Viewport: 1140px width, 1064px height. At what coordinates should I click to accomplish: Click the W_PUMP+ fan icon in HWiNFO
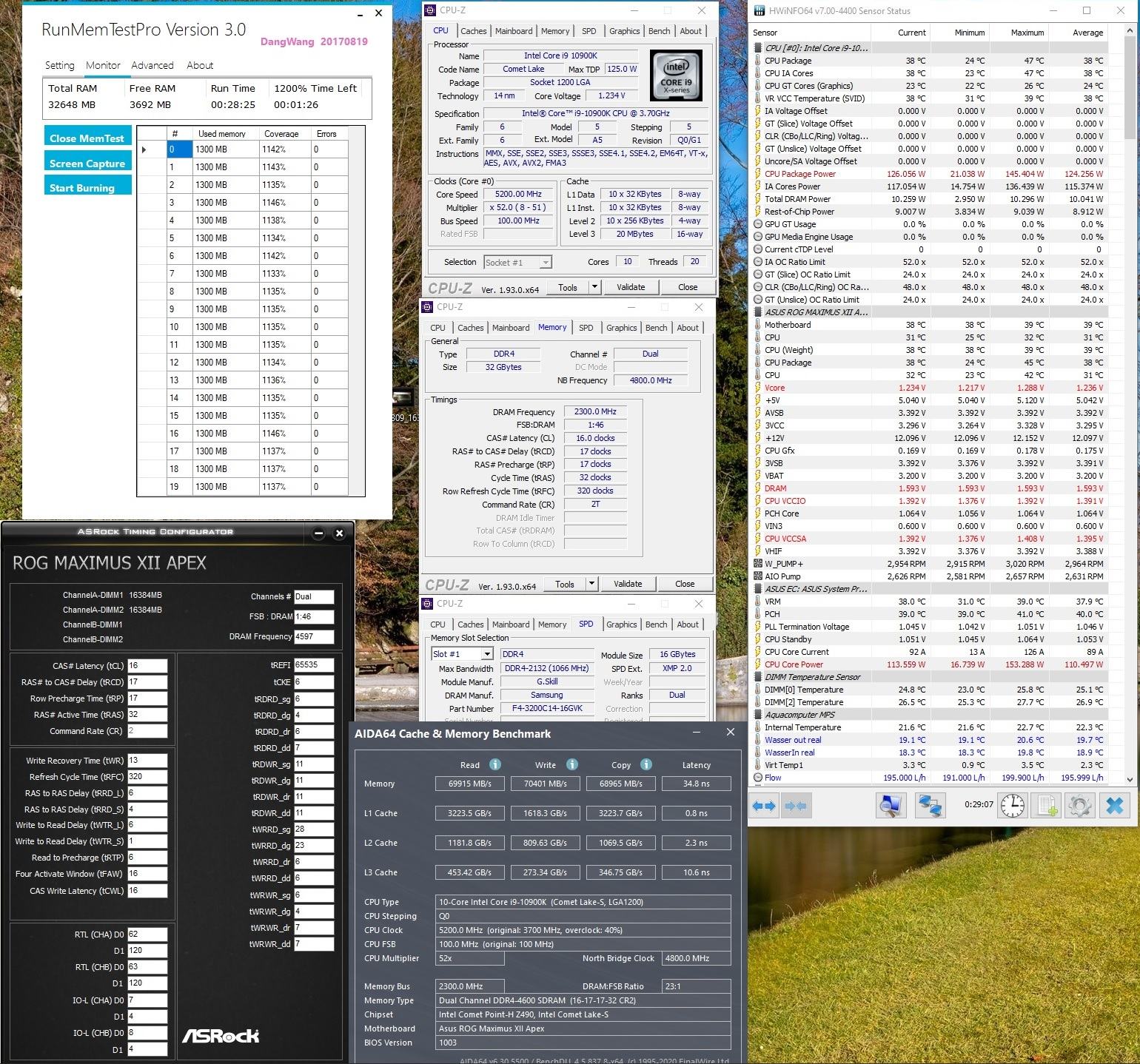click(x=758, y=564)
